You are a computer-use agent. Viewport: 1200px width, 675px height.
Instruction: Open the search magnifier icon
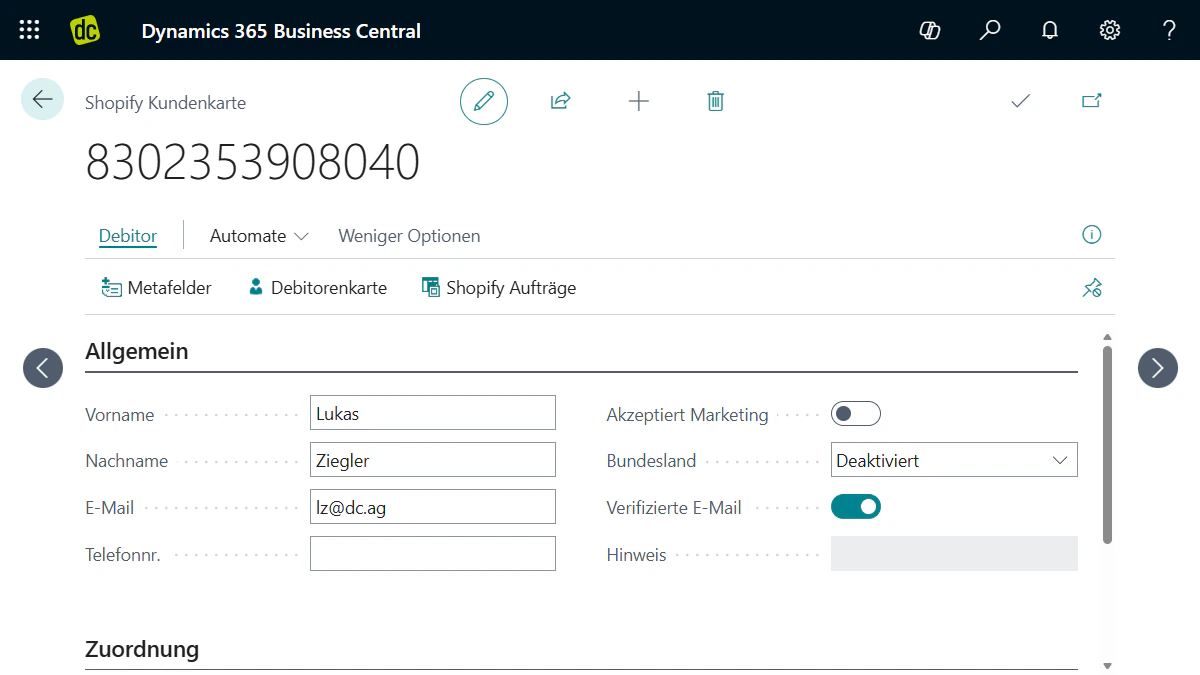[x=990, y=30]
